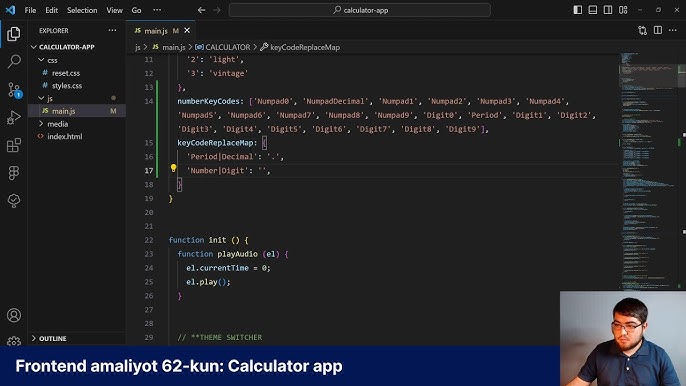Open reset.css in the explorer
This screenshot has height=386, width=686.
[66, 73]
